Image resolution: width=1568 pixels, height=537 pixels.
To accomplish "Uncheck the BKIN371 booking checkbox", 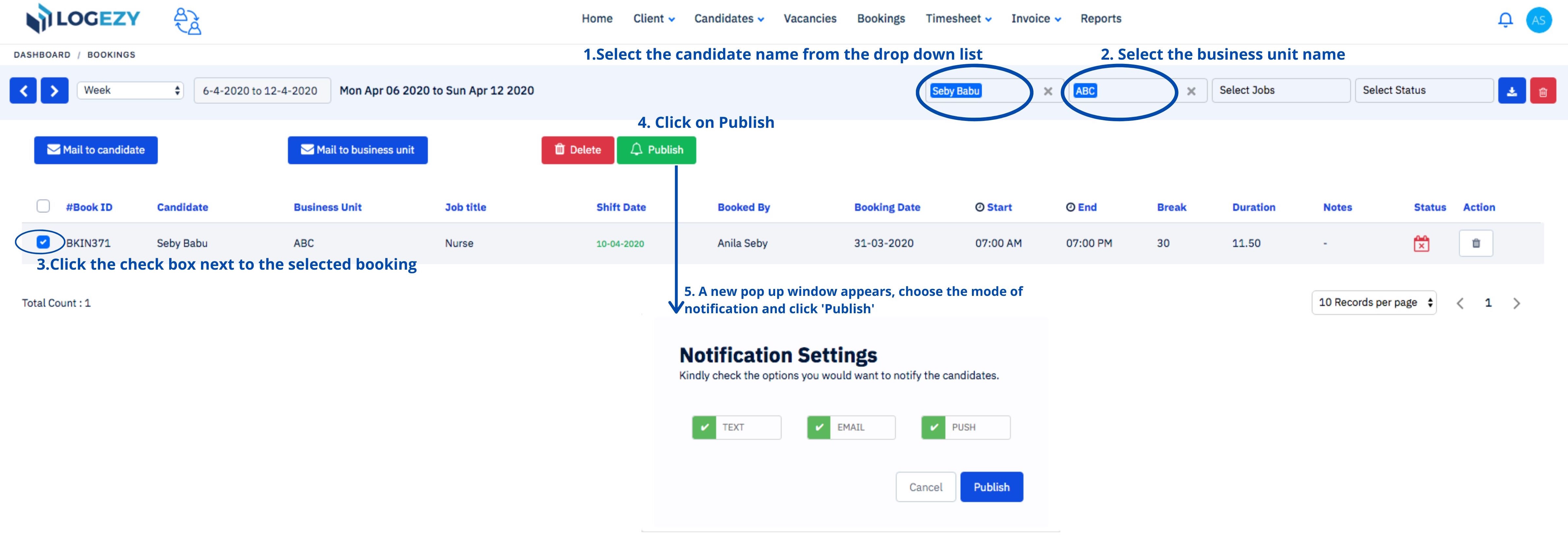I will point(43,242).
